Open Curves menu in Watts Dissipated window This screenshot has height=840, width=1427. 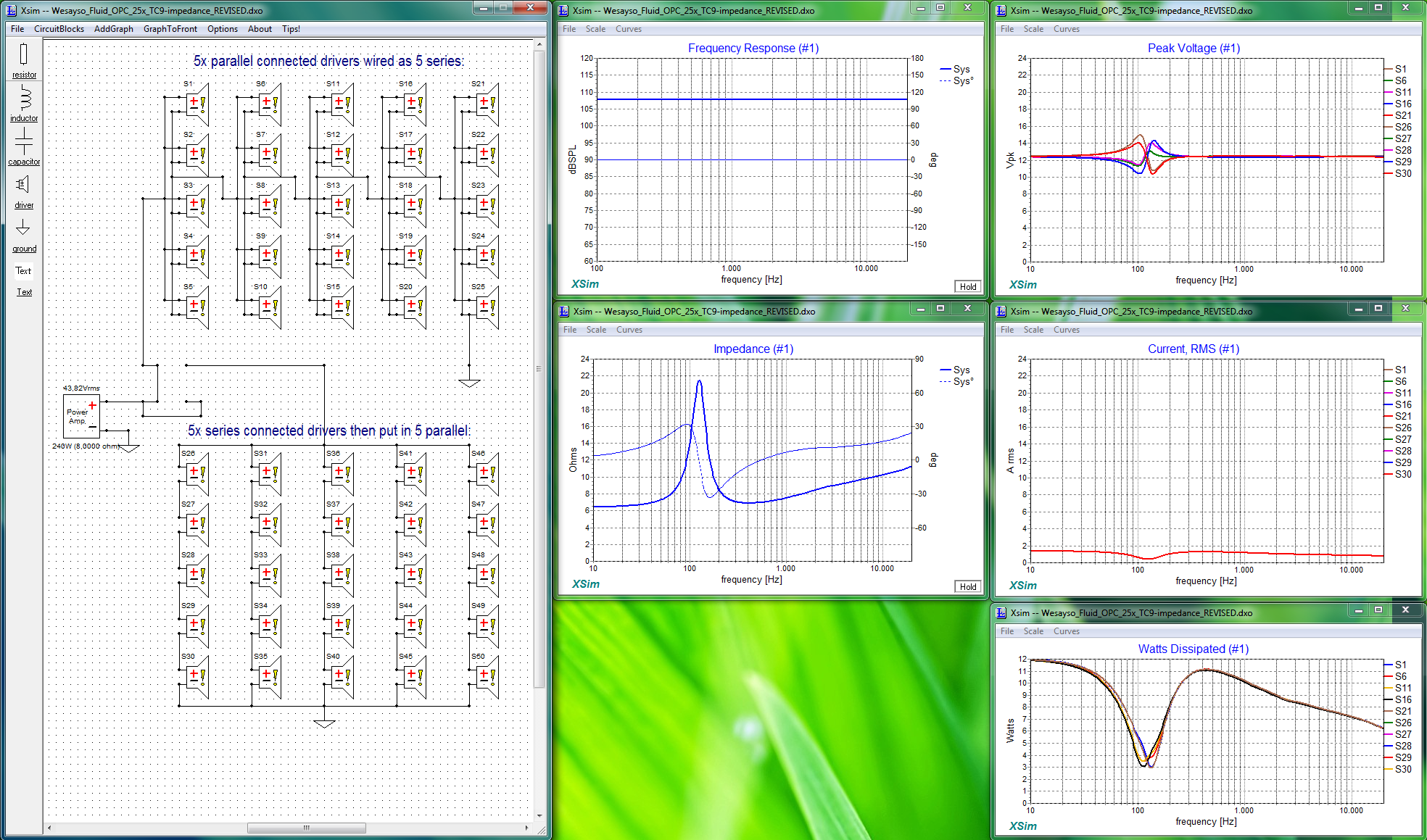coord(1066,631)
